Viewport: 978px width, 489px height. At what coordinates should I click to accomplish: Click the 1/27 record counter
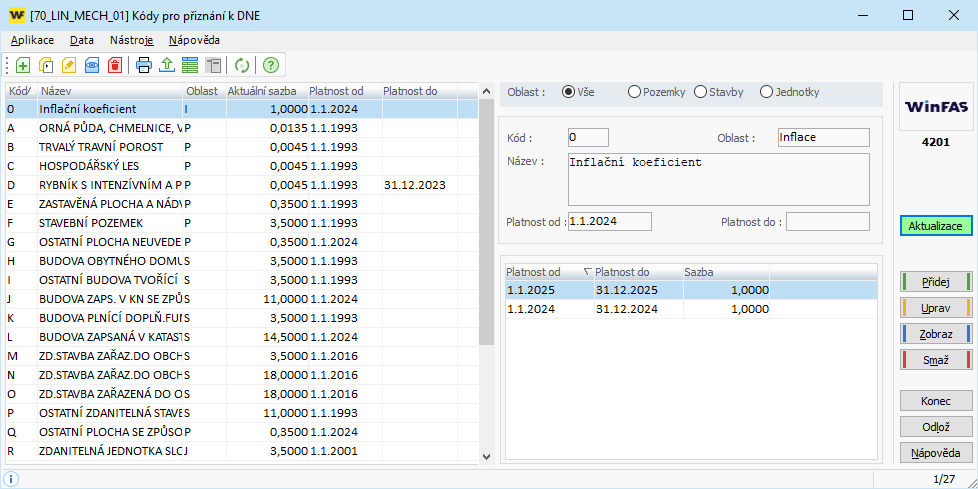click(944, 479)
